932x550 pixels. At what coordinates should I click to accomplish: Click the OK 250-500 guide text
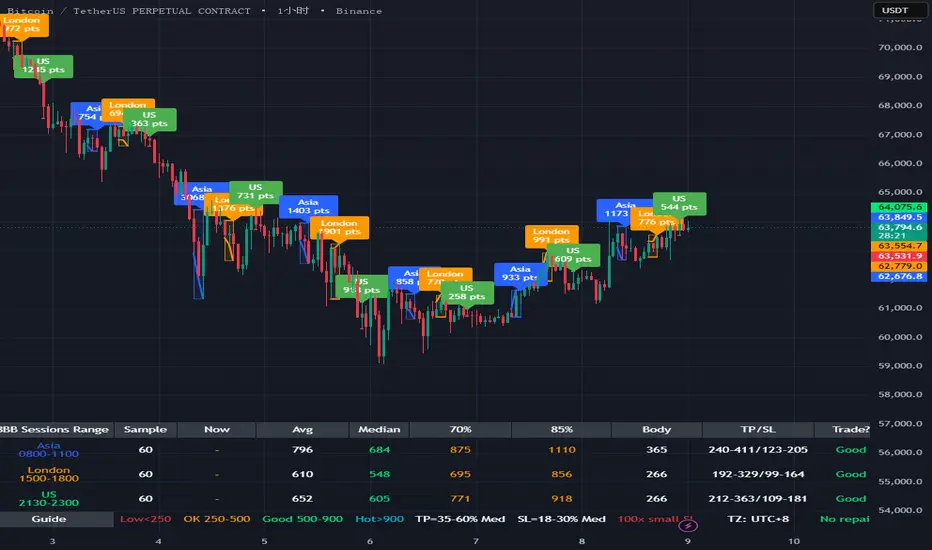point(217,518)
